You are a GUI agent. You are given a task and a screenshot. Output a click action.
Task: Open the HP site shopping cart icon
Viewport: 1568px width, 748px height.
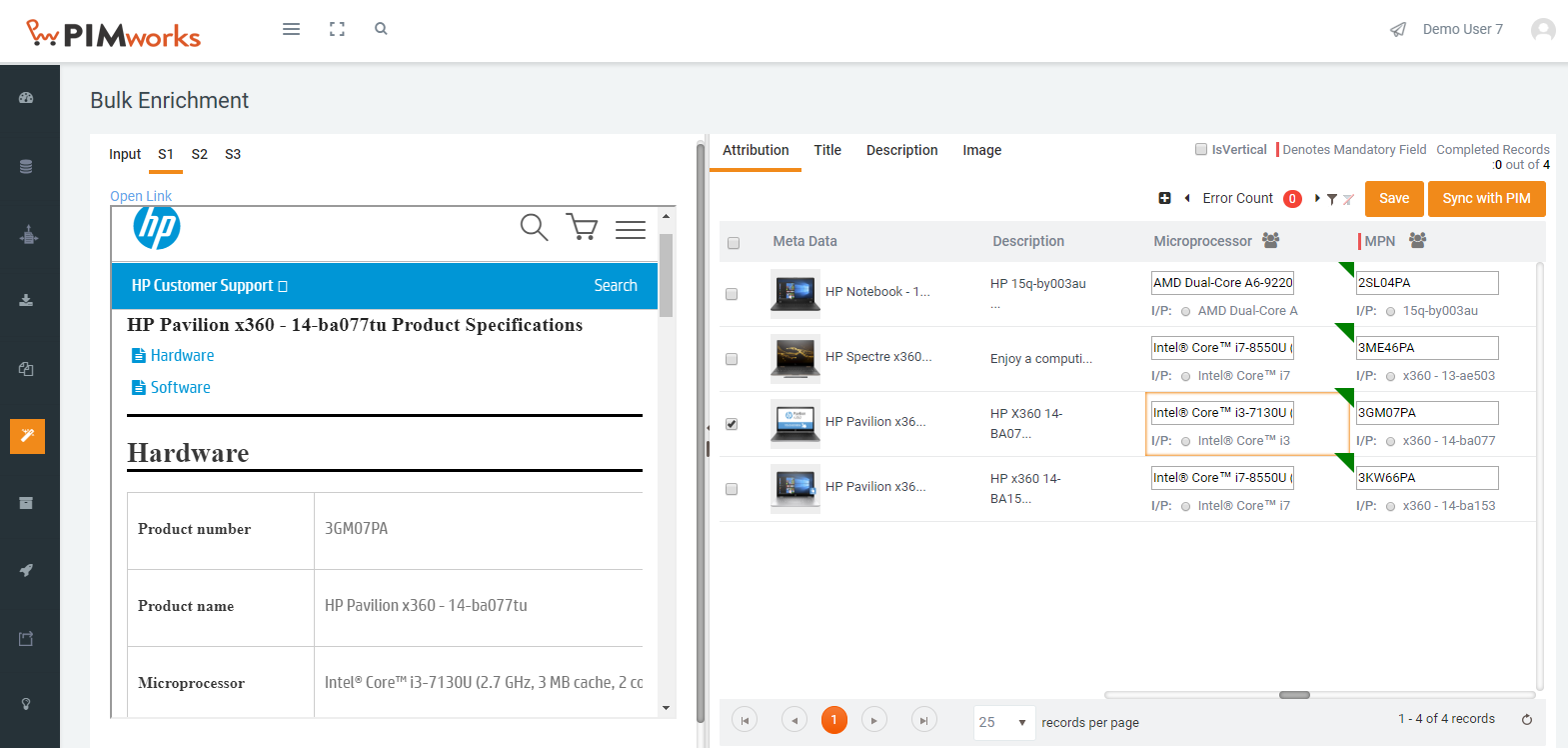click(x=582, y=227)
